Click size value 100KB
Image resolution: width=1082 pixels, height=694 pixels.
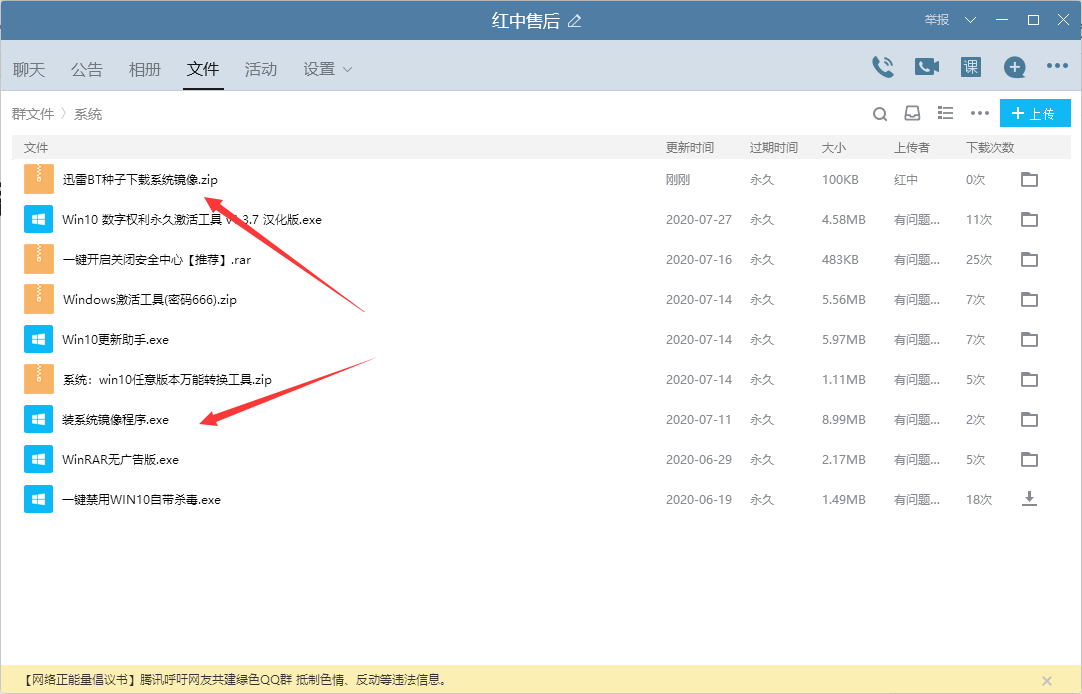coord(840,179)
